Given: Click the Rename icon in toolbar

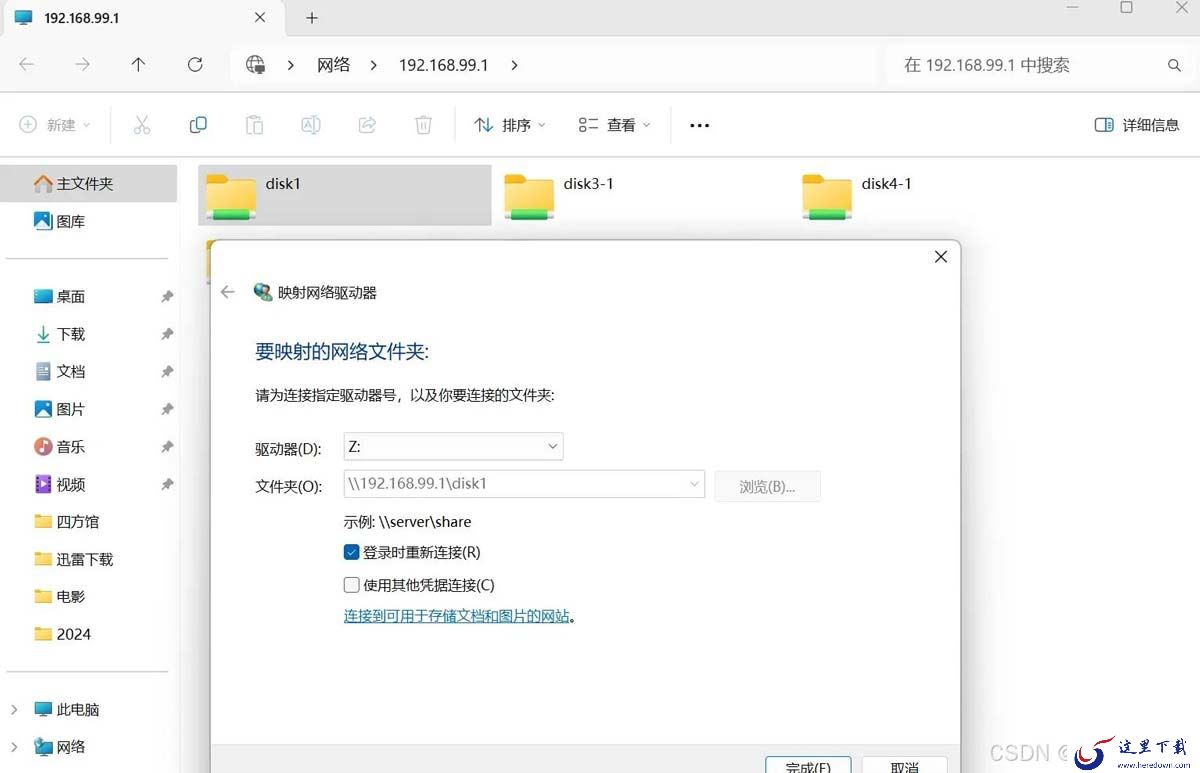Looking at the screenshot, I should point(311,125).
